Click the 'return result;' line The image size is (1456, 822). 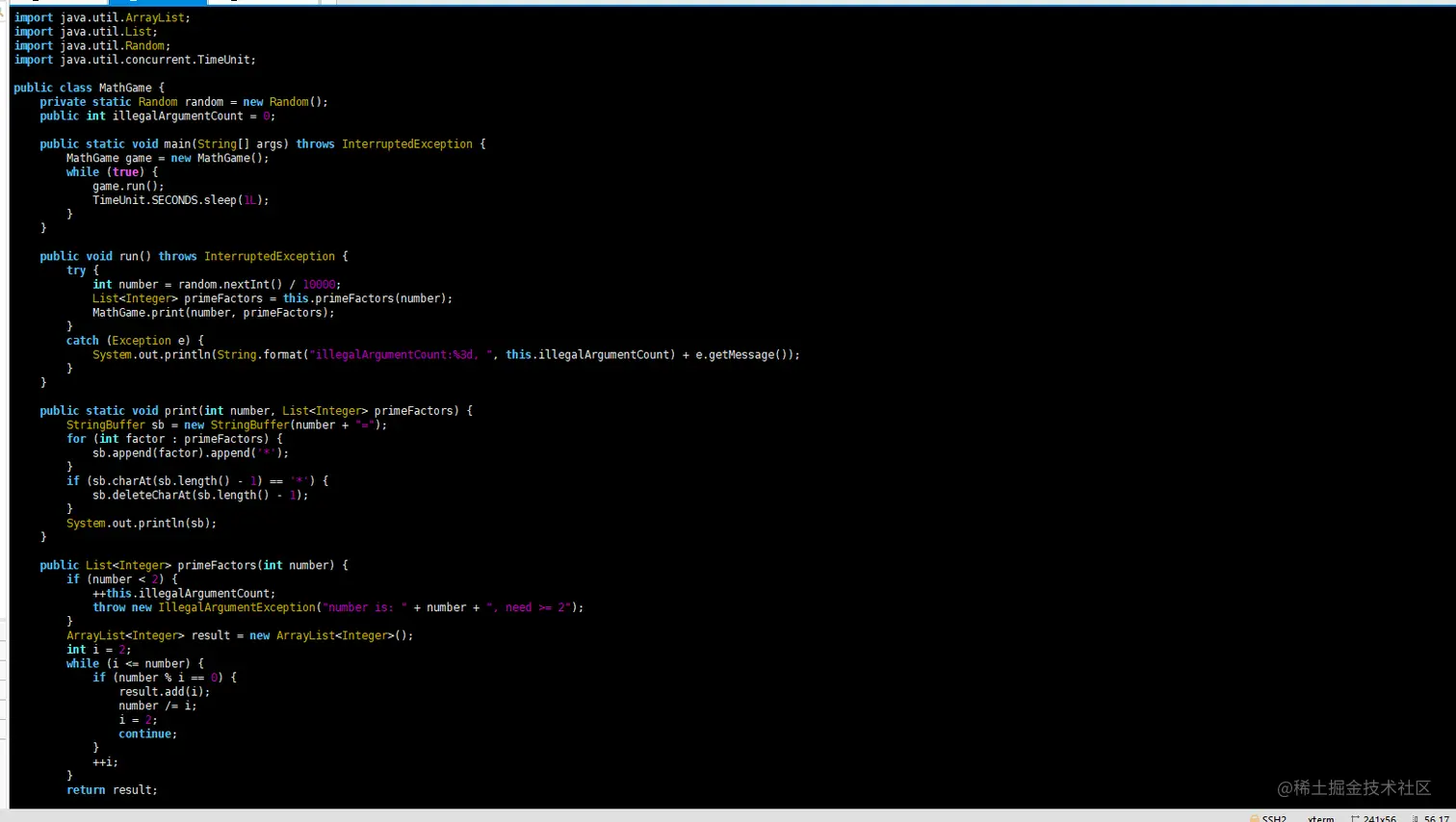[112, 790]
